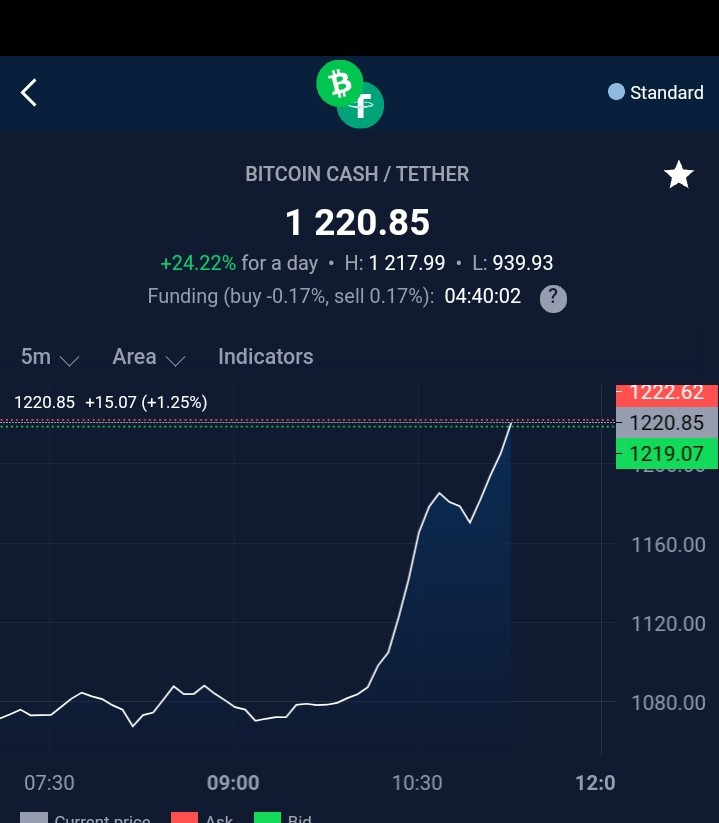
Task: Select the Standard account indicator
Action: (655, 92)
